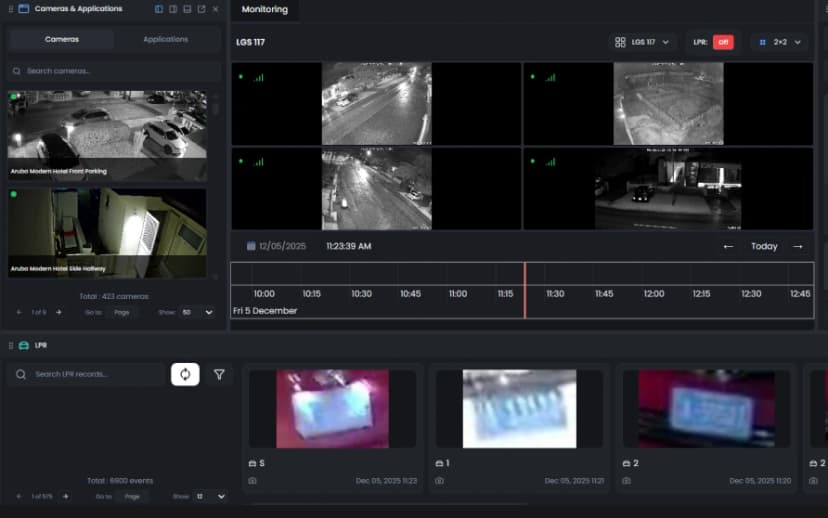Seek timeline to 11:45

coord(604,294)
